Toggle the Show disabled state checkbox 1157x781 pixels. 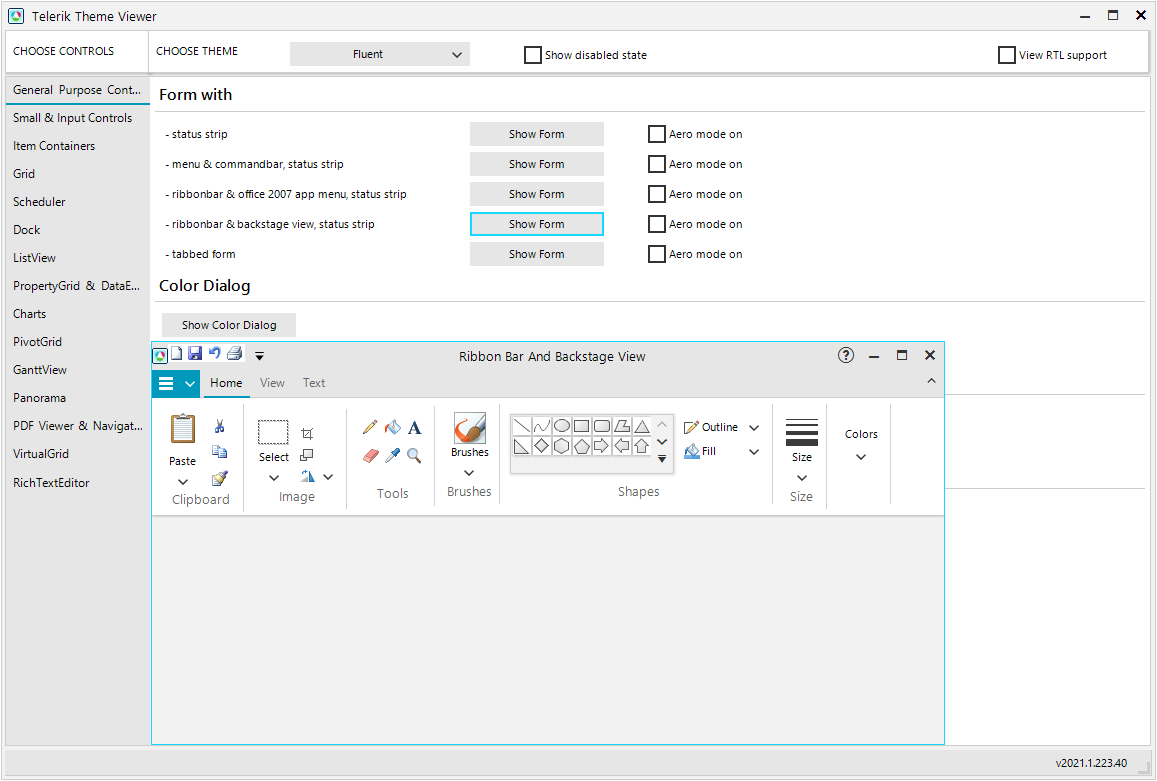[x=533, y=55]
